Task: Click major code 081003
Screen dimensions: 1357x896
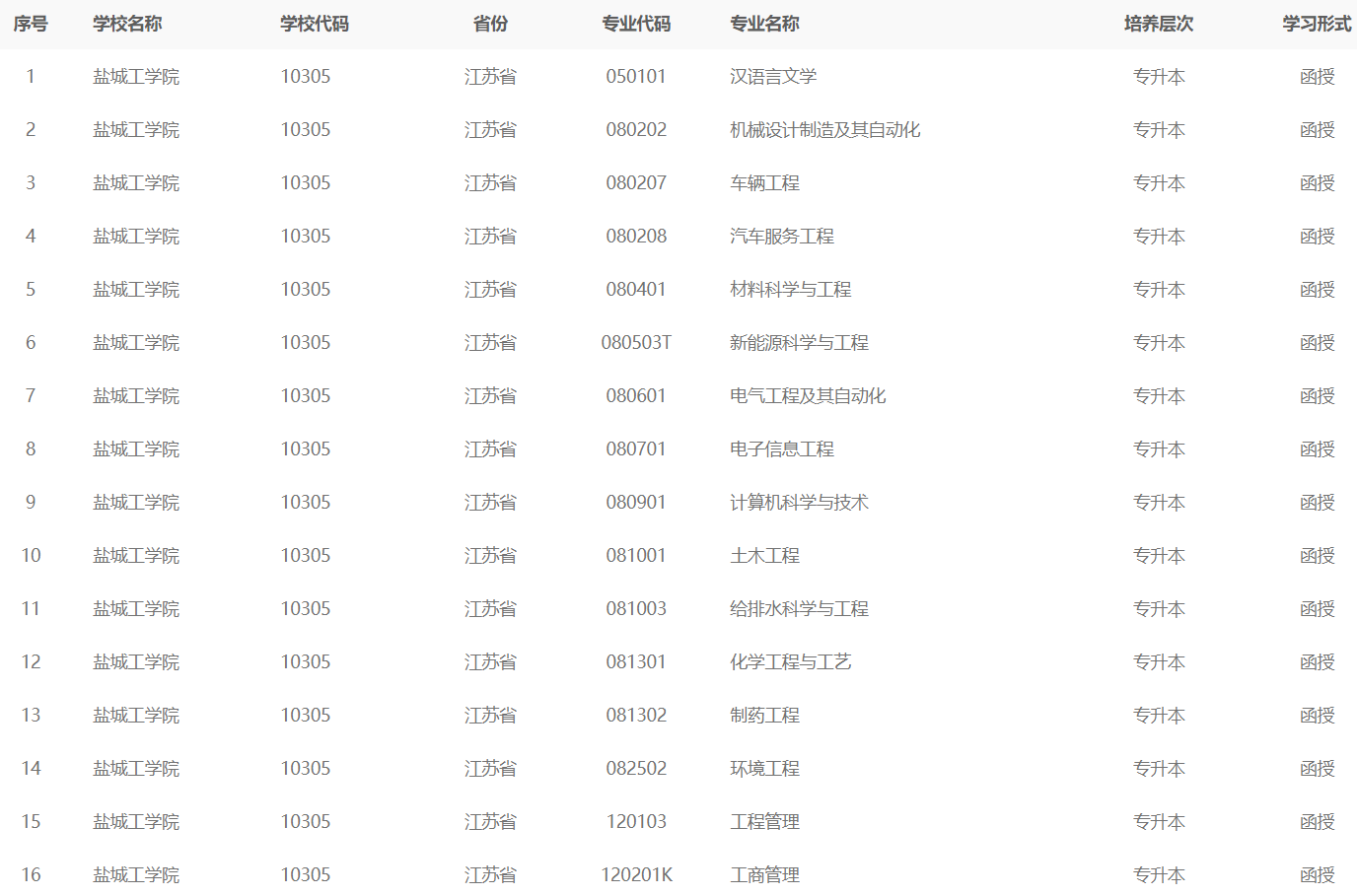Action: coord(636,609)
